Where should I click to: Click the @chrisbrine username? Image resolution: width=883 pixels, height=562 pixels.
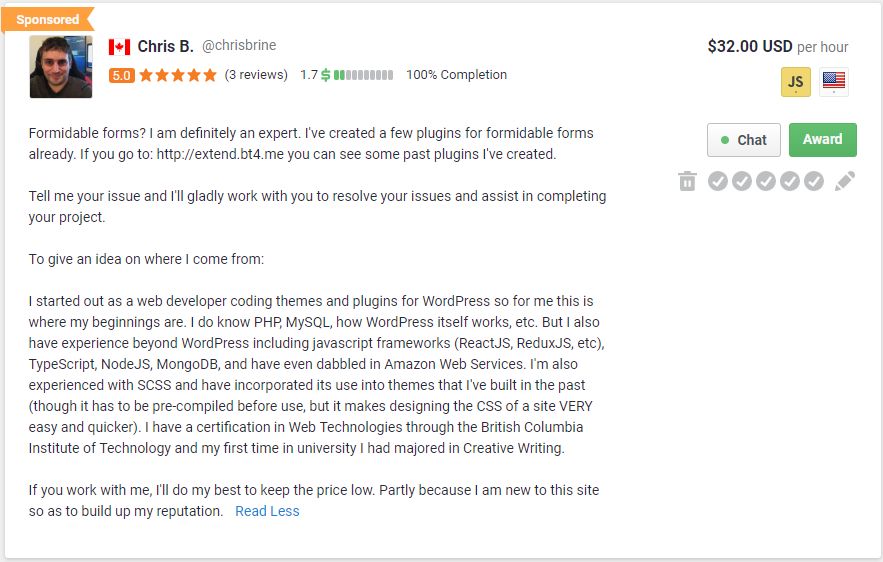tap(239, 46)
